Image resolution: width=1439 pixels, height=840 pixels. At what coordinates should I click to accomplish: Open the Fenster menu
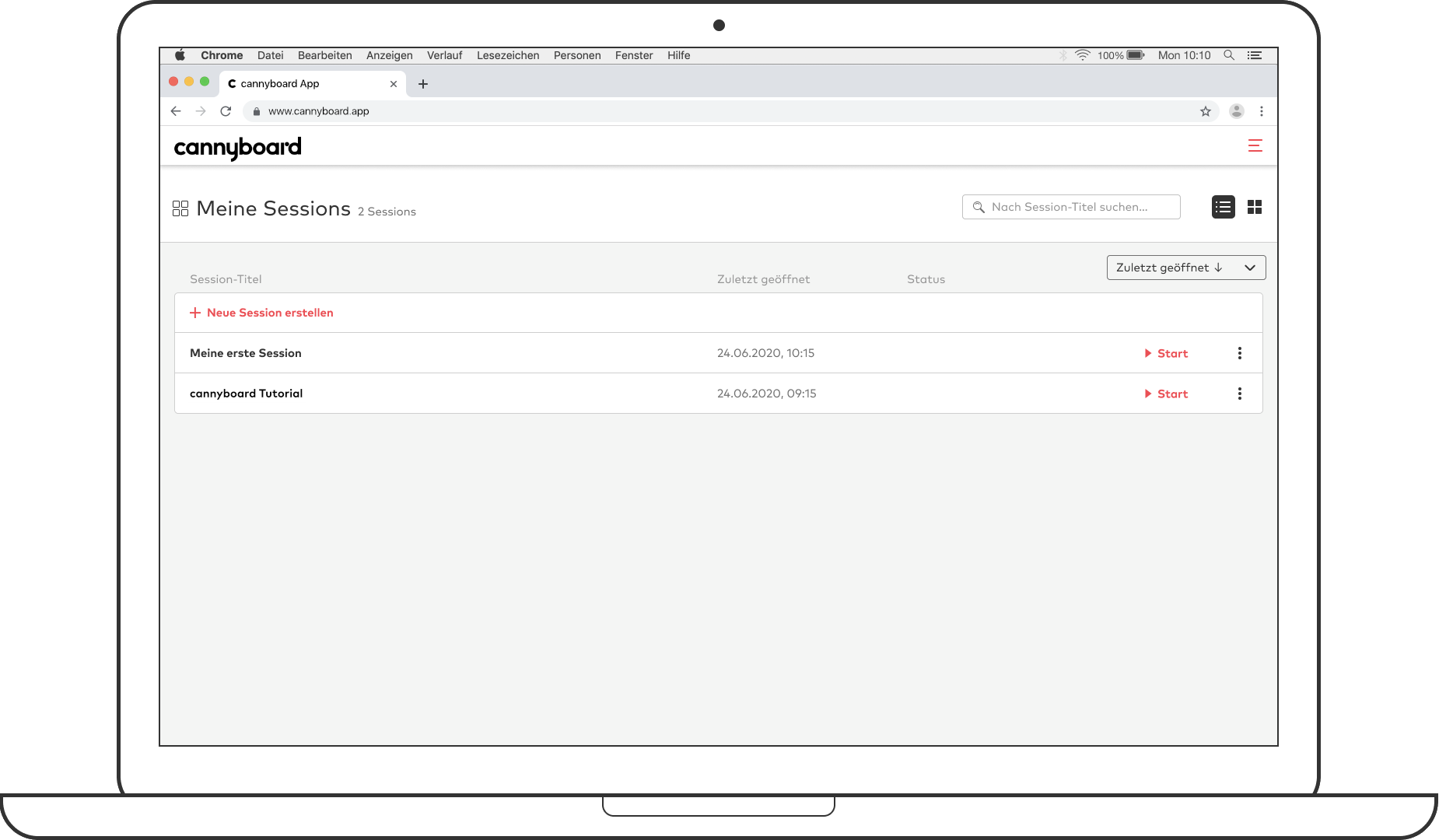(634, 55)
